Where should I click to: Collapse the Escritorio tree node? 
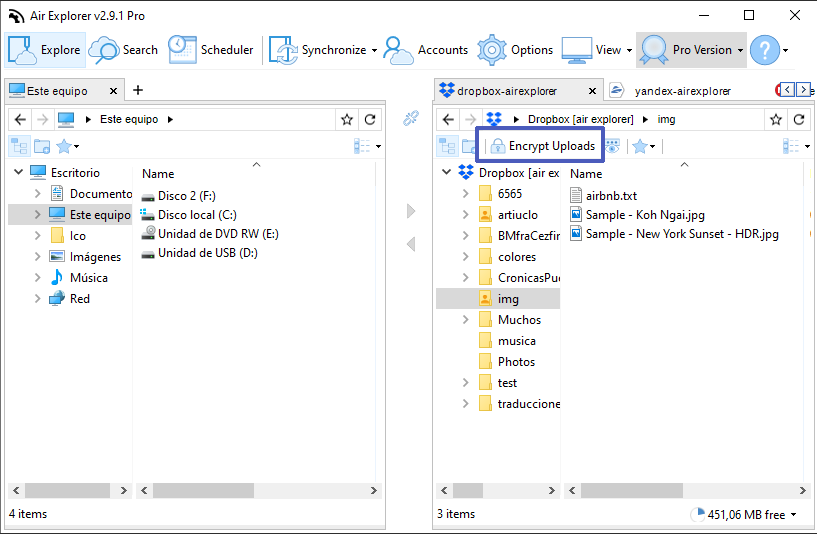19,171
